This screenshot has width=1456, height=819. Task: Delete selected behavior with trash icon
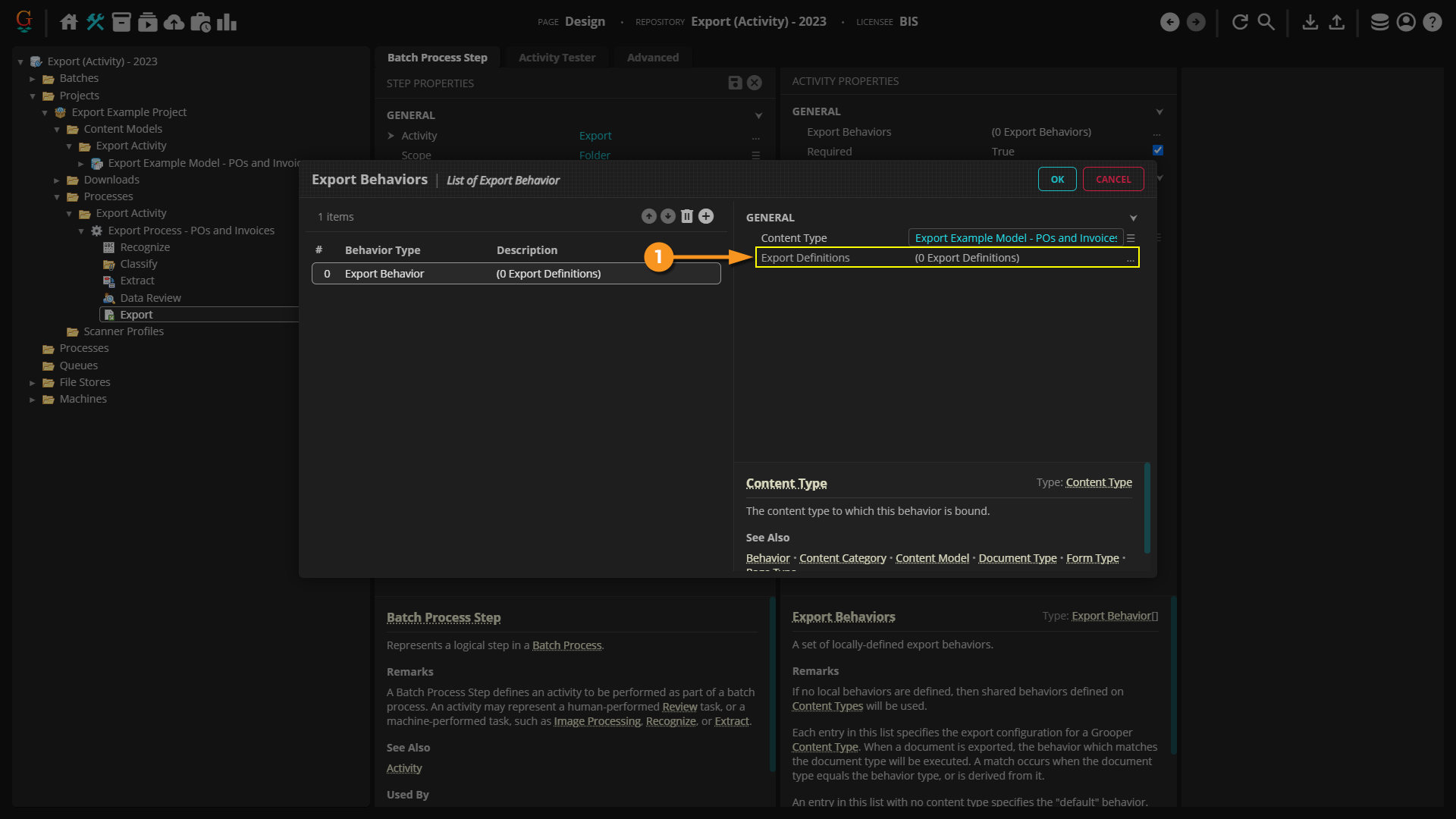(687, 217)
